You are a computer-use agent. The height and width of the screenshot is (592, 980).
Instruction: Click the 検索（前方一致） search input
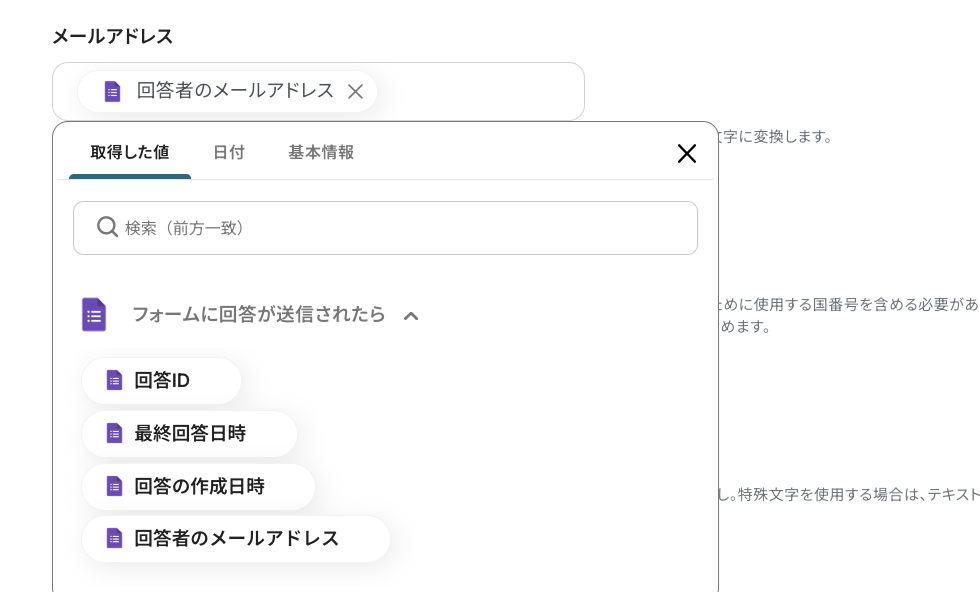pos(385,228)
